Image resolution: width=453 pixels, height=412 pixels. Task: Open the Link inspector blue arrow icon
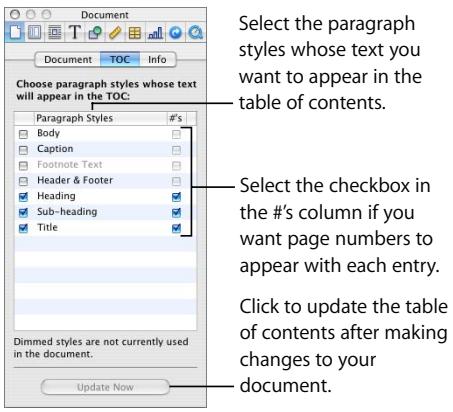pyautogui.click(x=175, y=33)
